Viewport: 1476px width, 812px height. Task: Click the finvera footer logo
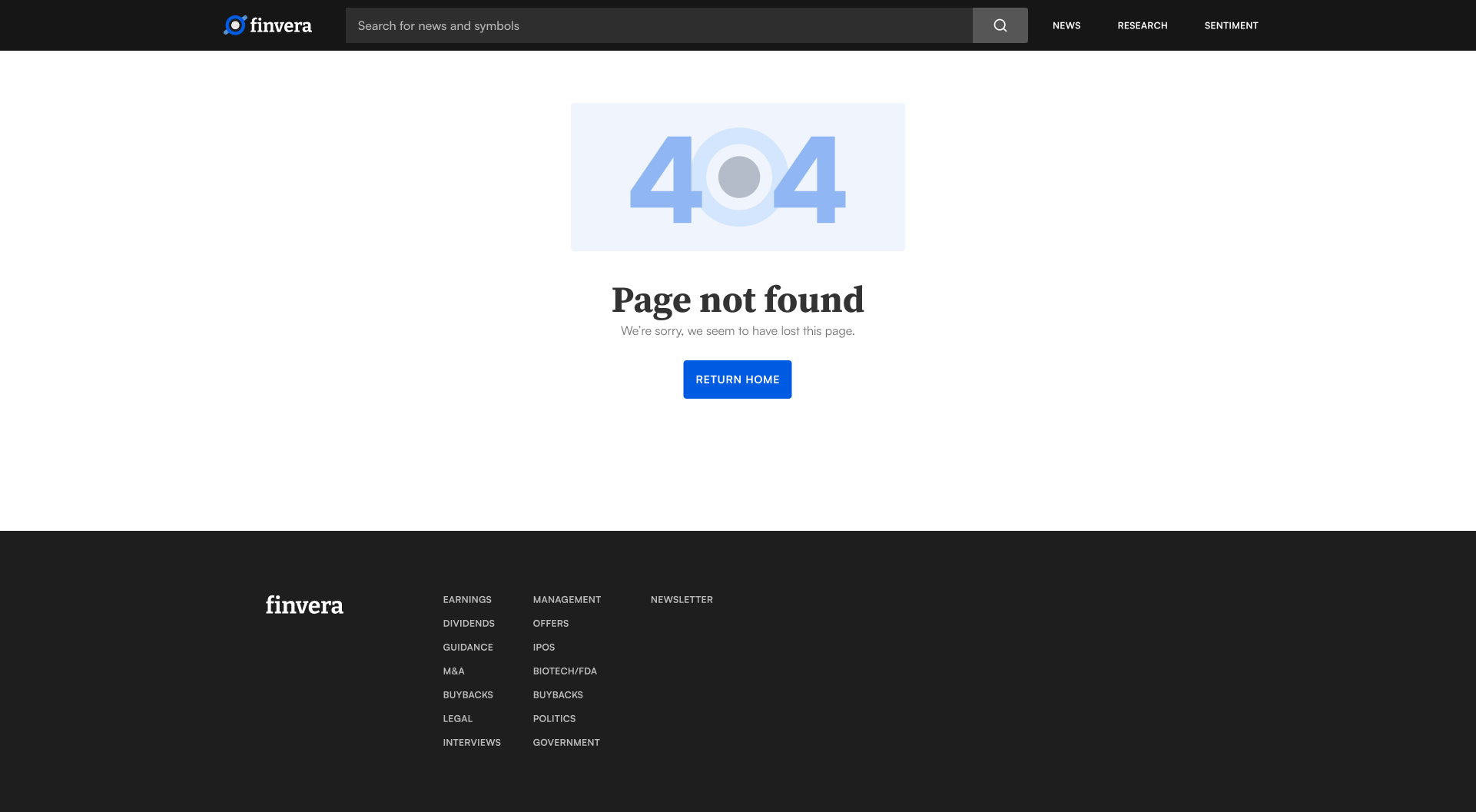[x=304, y=605]
